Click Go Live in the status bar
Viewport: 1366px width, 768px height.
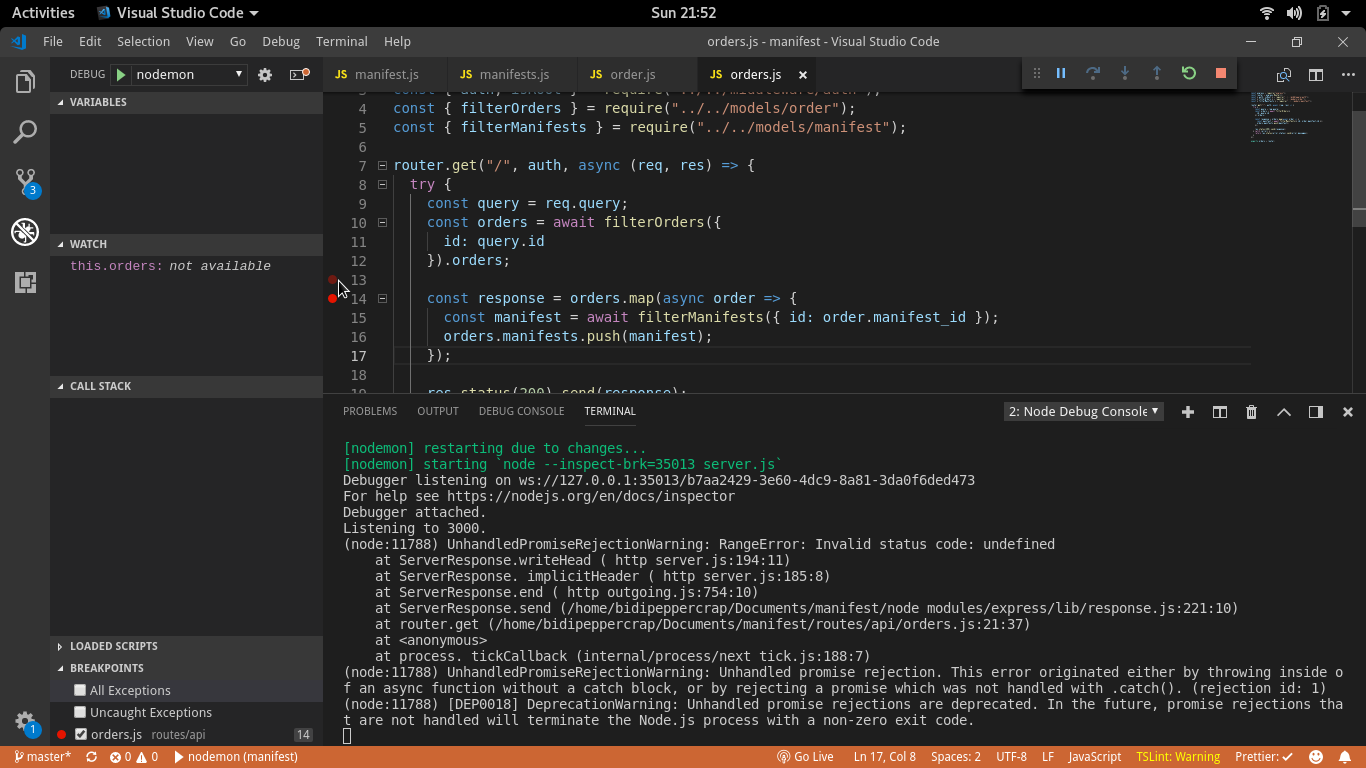coord(805,757)
